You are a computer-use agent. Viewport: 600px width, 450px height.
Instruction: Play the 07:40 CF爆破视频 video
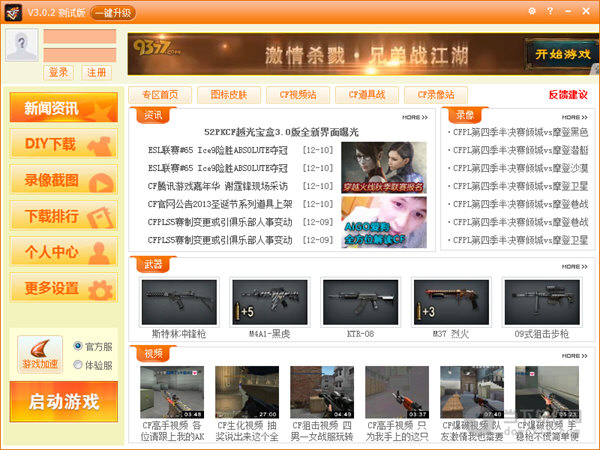click(472, 392)
